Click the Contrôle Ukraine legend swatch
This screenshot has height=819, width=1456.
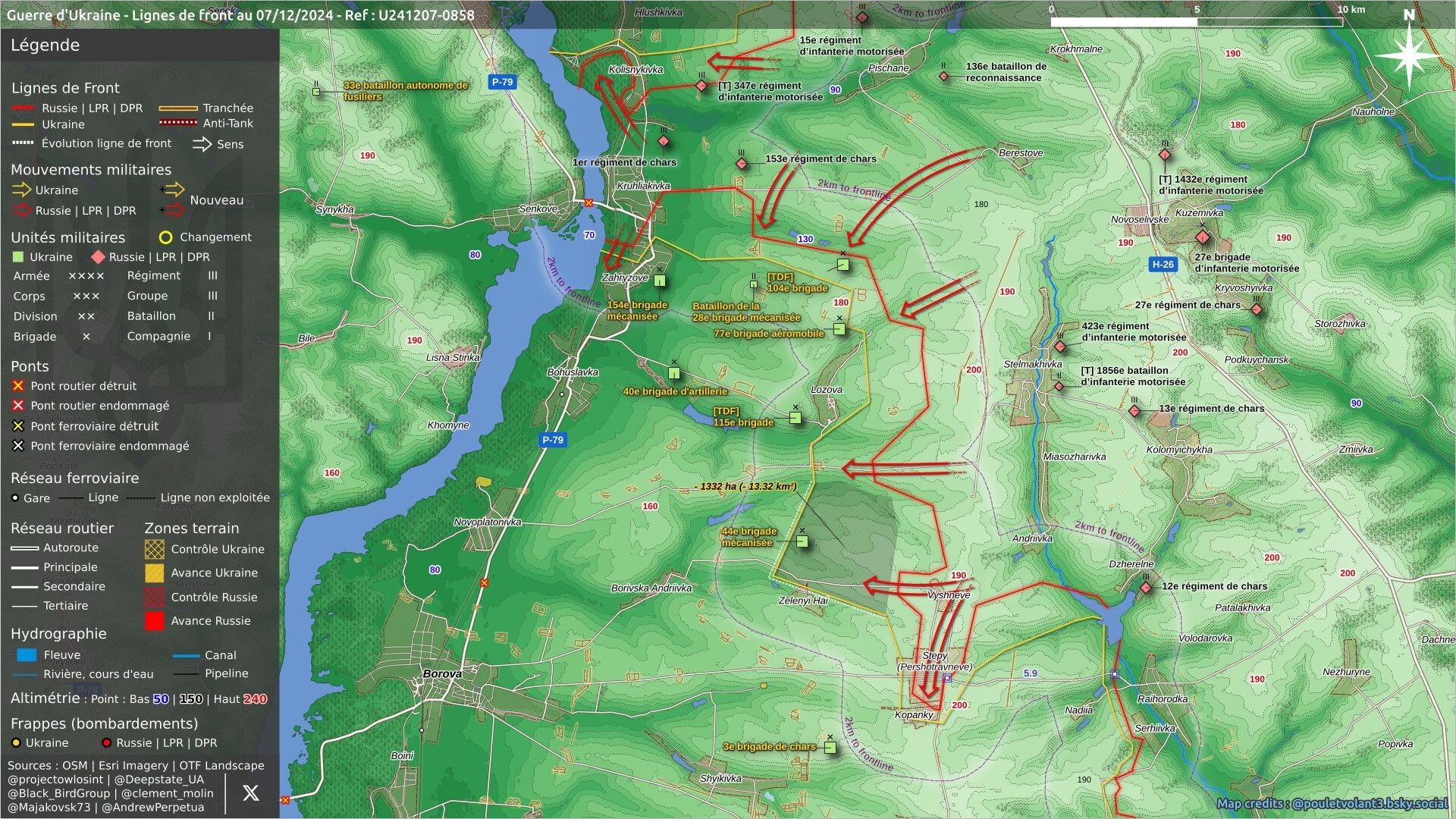(154, 549)
